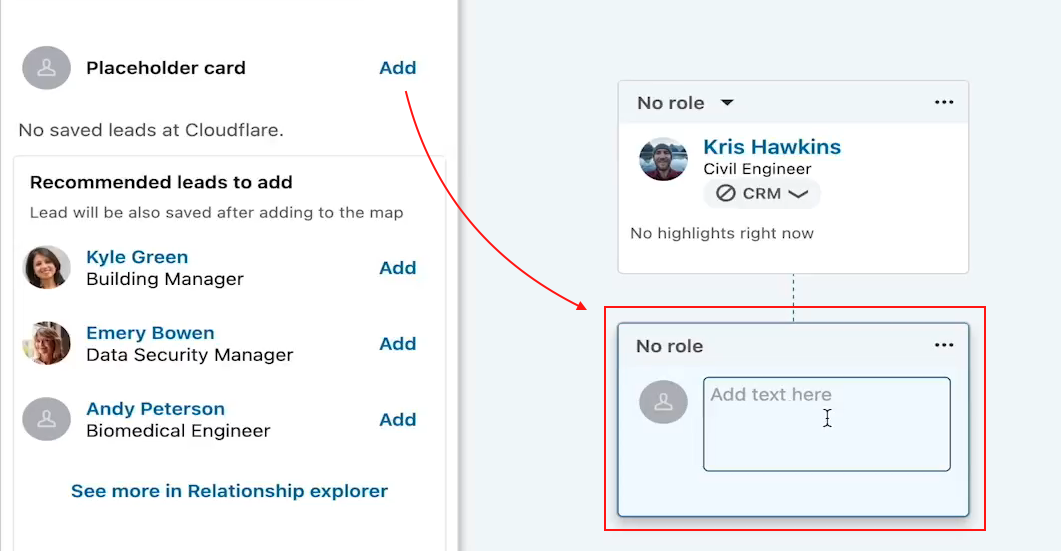The image size is (1061, 551).
Task: Click No role label on placeholder card
Action: pos(670,346)
